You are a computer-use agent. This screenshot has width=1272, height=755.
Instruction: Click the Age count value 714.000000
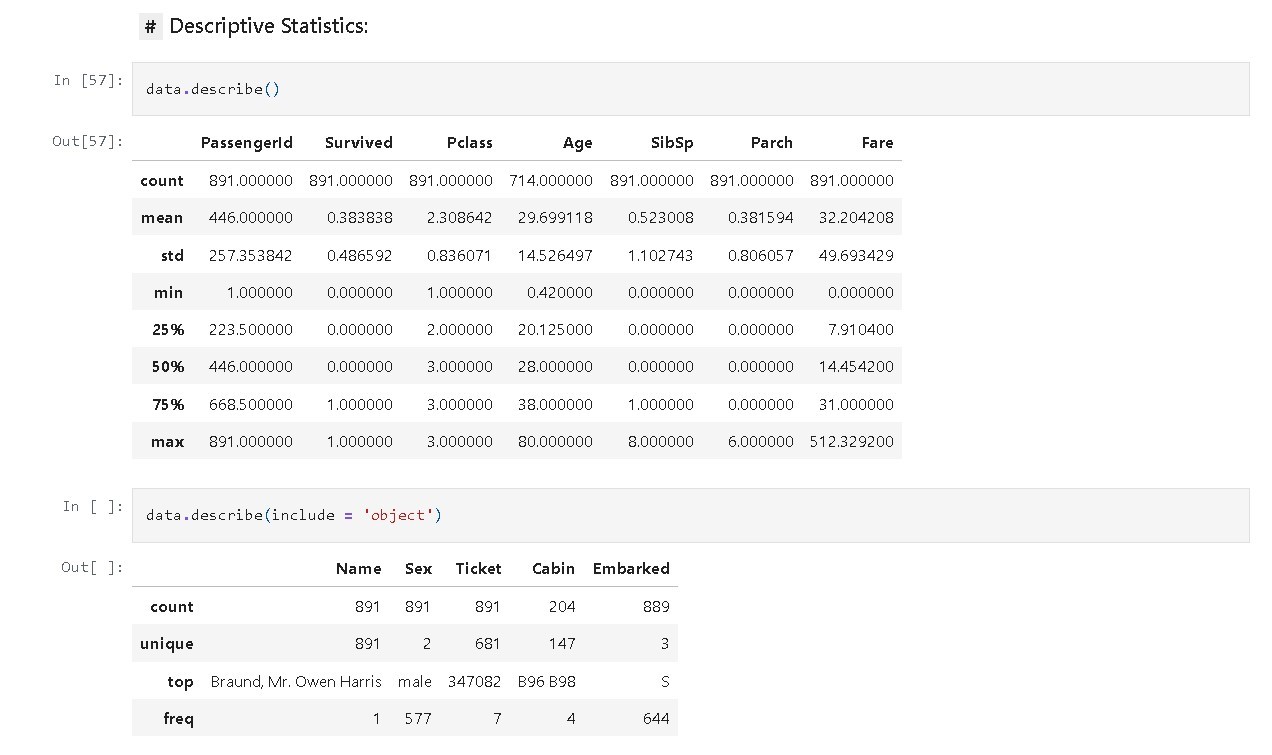point(555,181)
